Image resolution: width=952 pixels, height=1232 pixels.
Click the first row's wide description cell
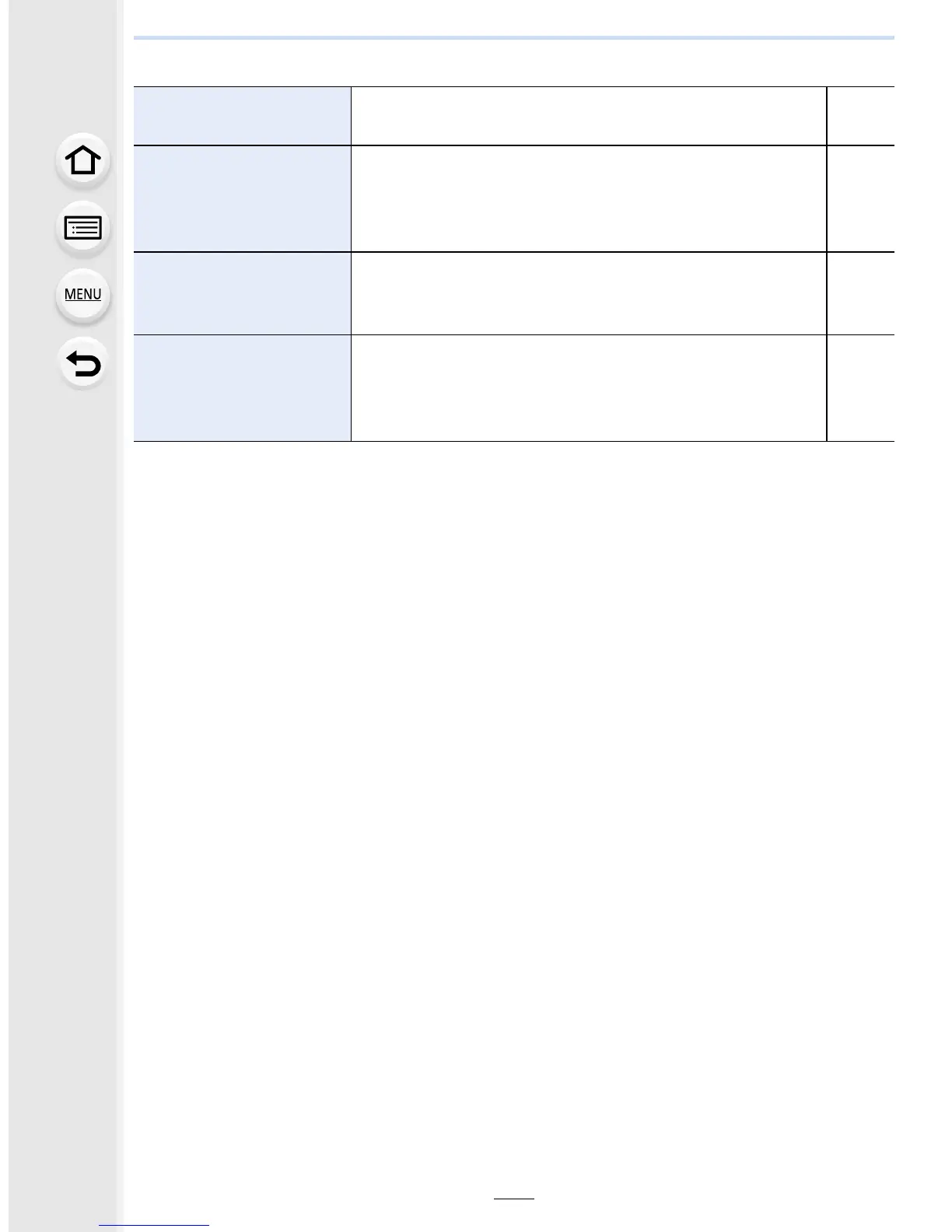point(589,116)
